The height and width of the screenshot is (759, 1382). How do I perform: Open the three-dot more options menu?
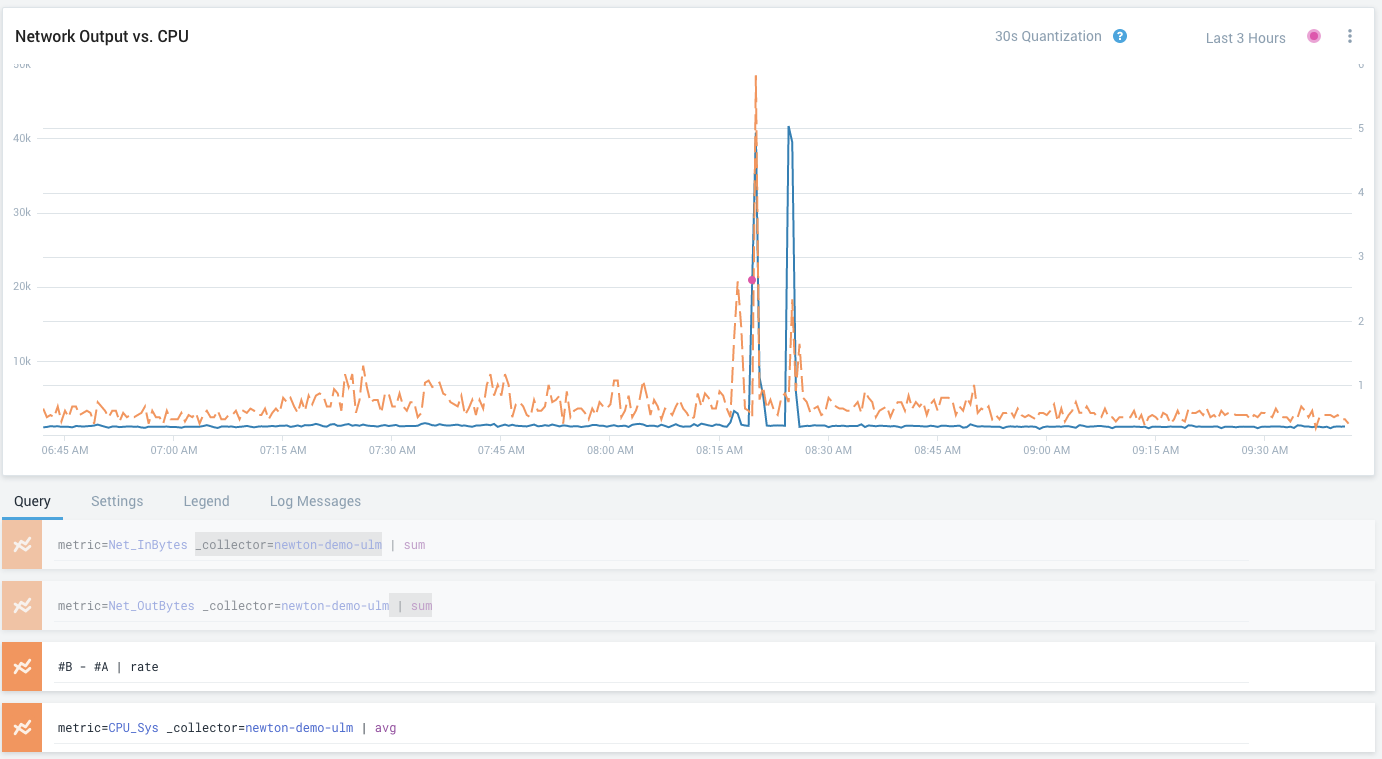pyautogui.click(x=1350, y=37)
